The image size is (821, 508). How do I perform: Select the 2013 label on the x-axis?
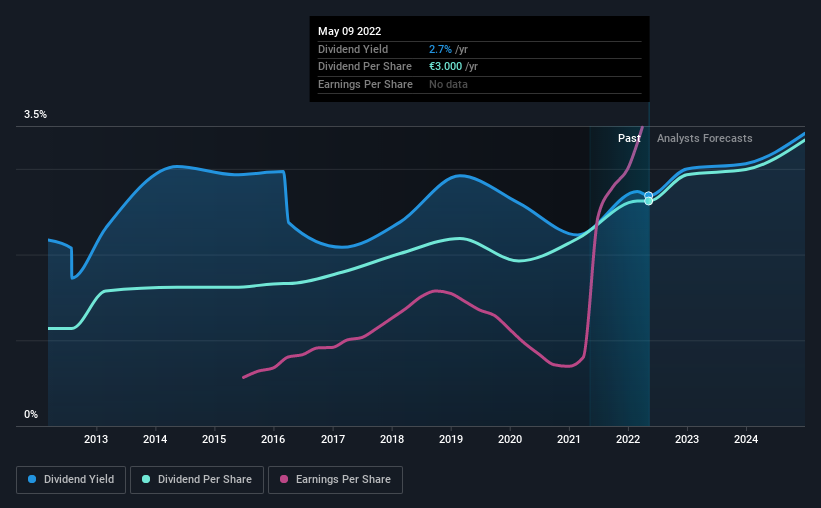pyautogui.click(x=96, y=439)
